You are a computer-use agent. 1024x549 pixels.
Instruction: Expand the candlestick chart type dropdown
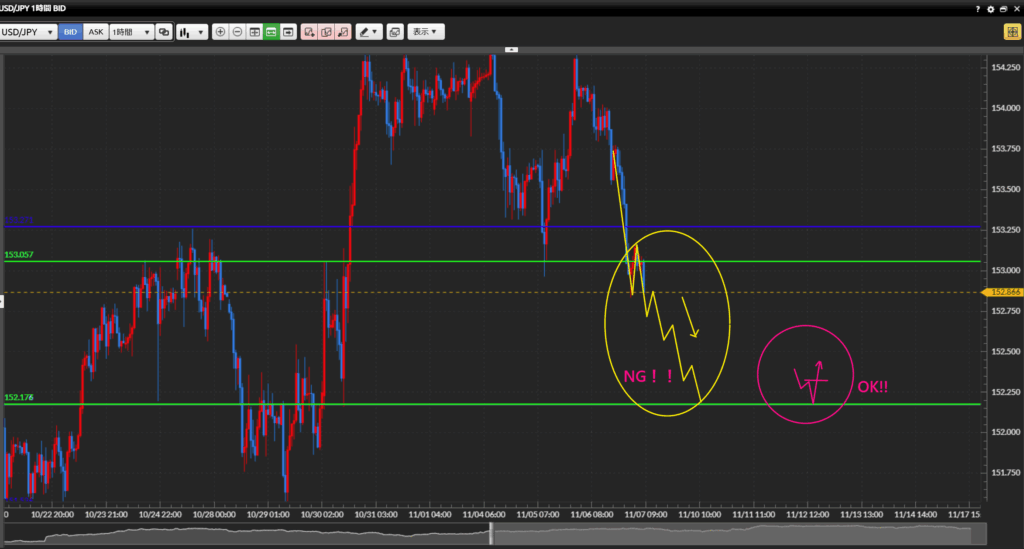(x=191, y=32)
